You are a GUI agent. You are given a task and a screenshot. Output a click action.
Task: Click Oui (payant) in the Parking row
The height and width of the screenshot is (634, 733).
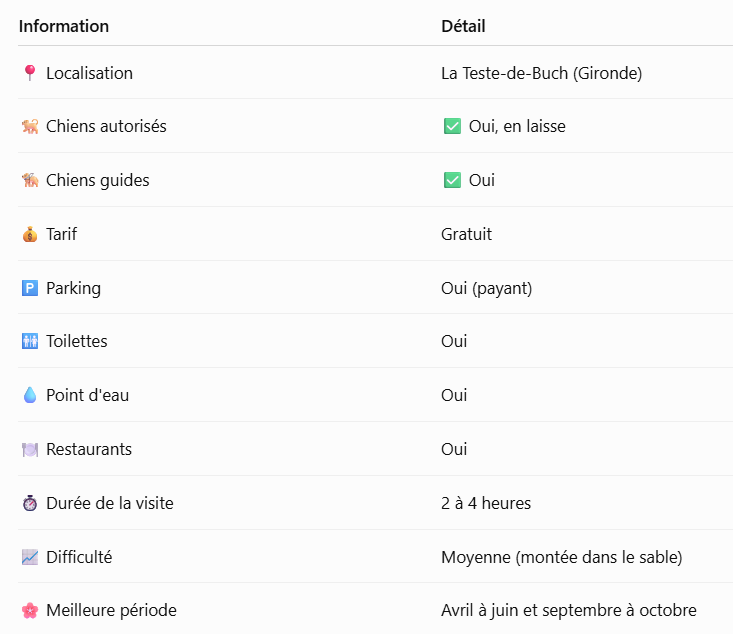coord(487,288)
